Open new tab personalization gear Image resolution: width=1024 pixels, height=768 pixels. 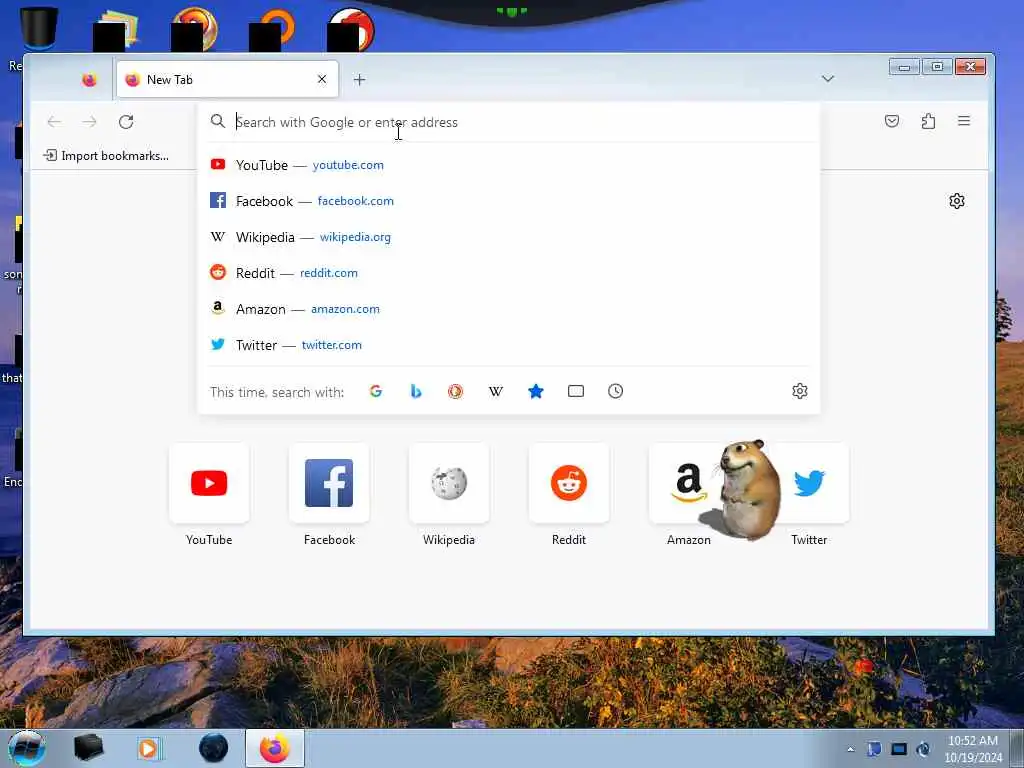pos(957,200)
